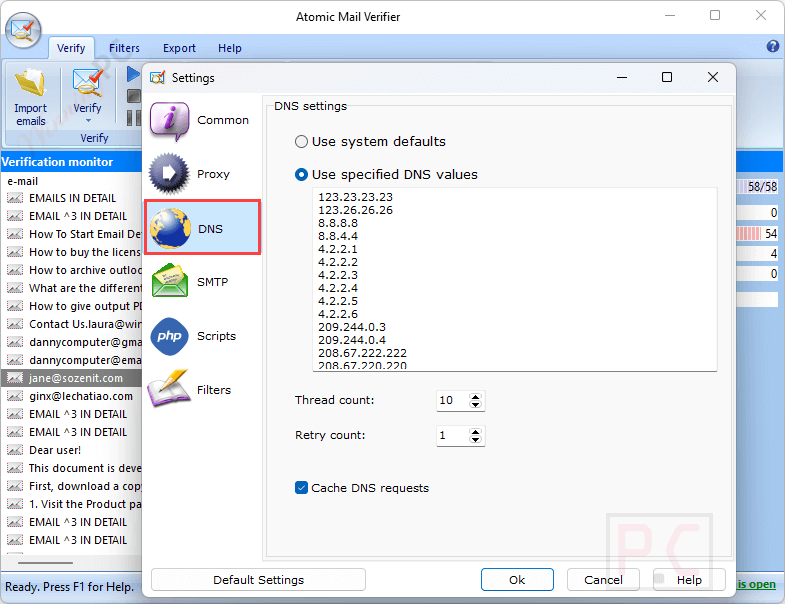The width and height of the screenshot is (785, 604).
Task: Click icon beside ginx@lechatiao.com row
Action: (x=15, y=396)
